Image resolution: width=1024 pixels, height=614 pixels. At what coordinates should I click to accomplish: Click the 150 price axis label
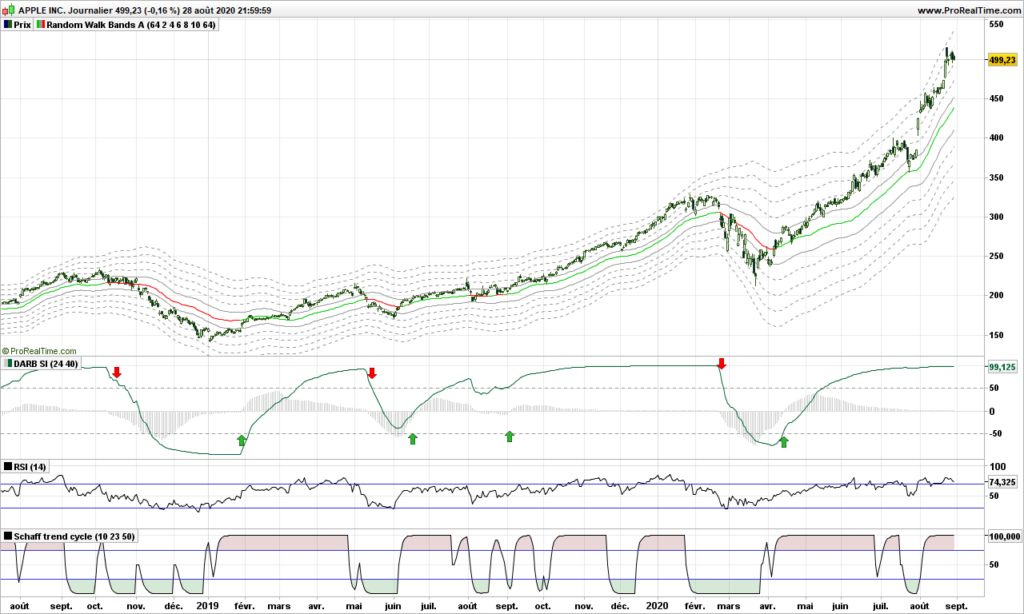[996, 335]
